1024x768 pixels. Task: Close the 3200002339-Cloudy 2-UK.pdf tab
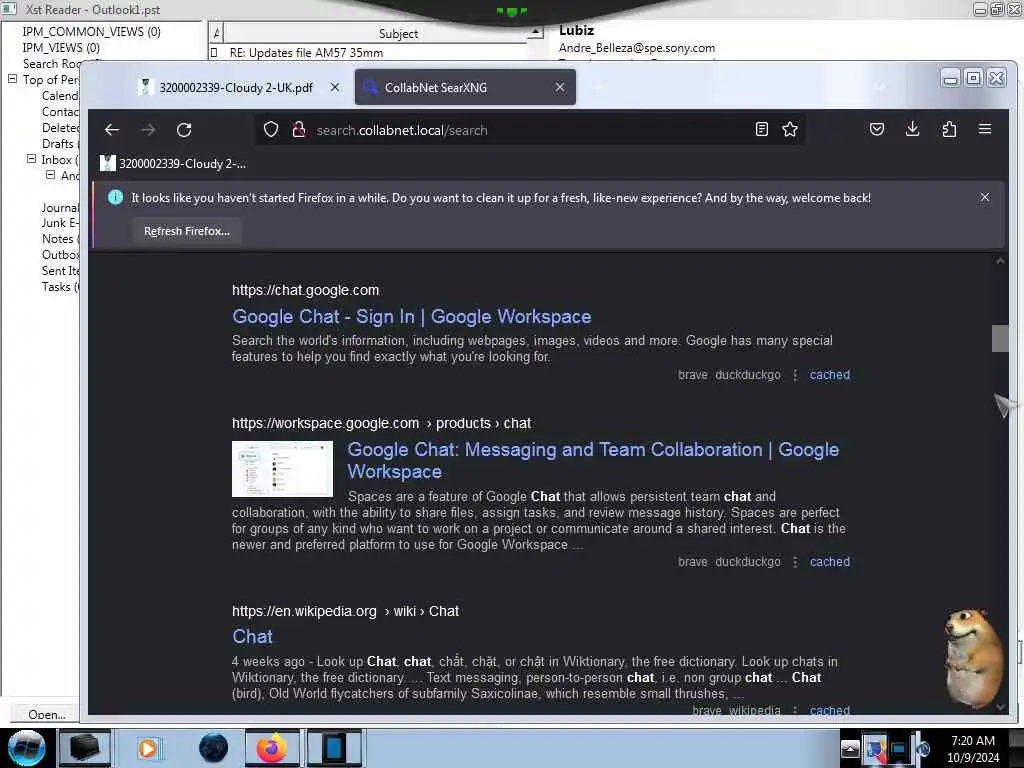click(x=335, y=87)
